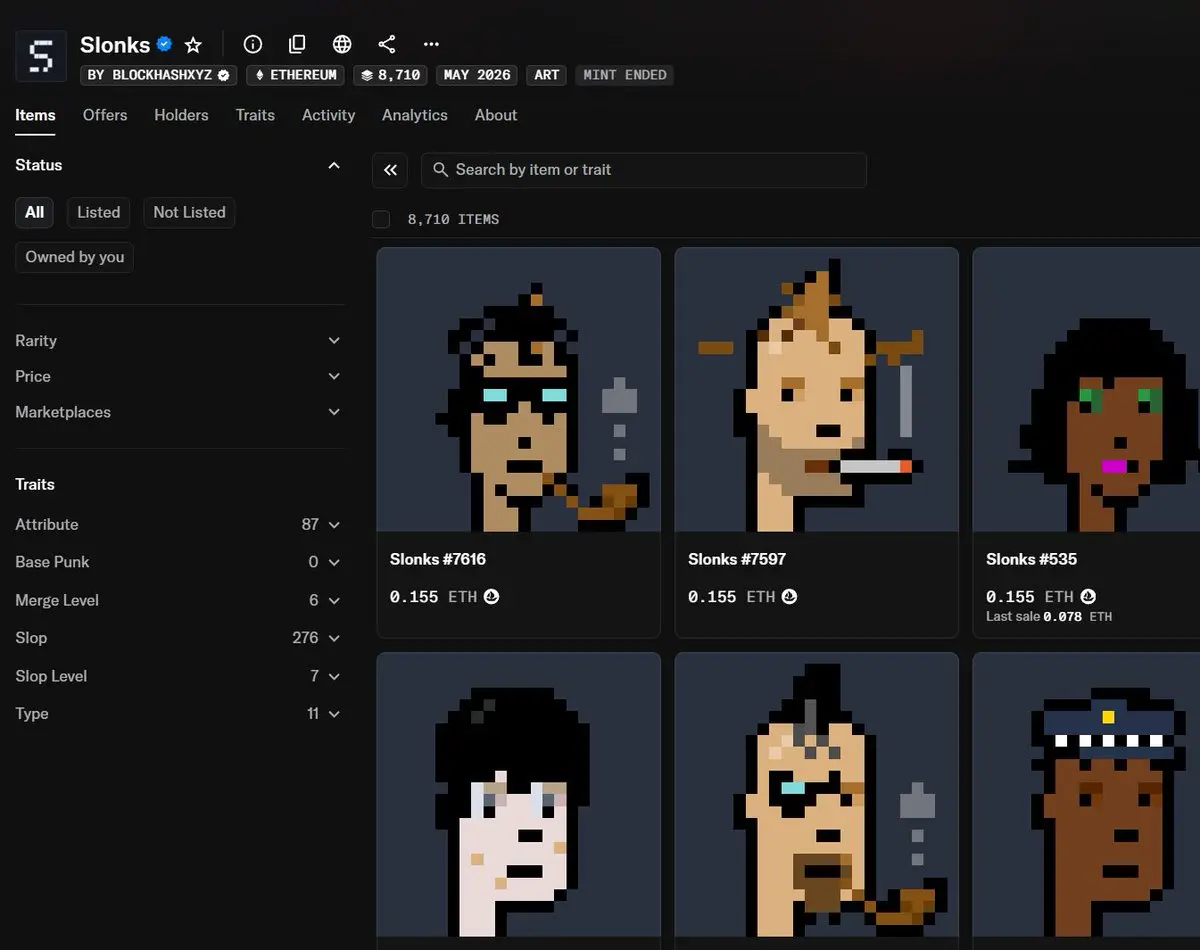Viewport: 1200px width, 950px height.
Task: Open the Offers tab
Action: click(105, 115)
